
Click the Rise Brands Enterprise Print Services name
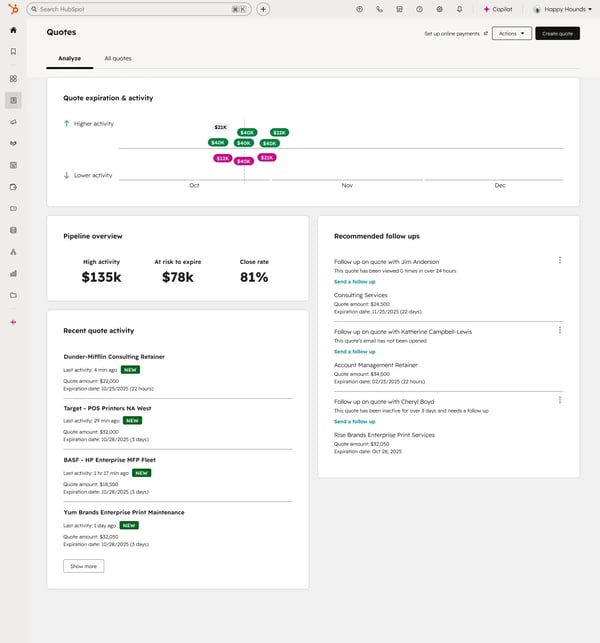click(384, 435)
